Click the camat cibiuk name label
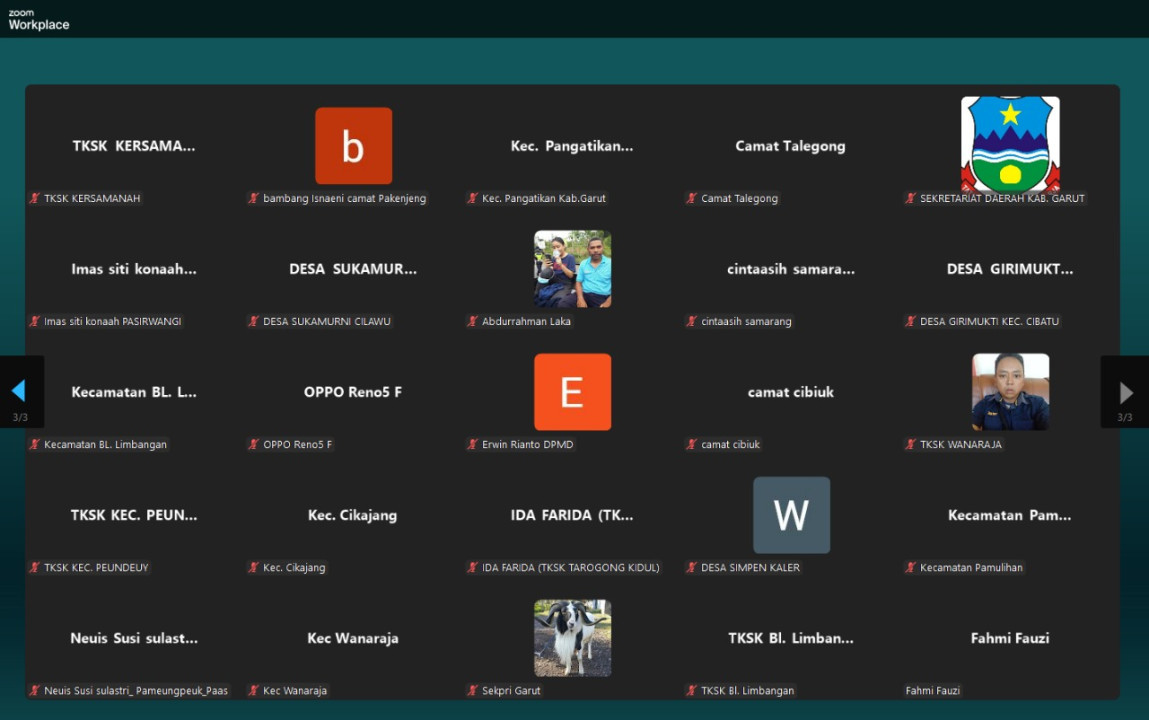 click(730, 444)
